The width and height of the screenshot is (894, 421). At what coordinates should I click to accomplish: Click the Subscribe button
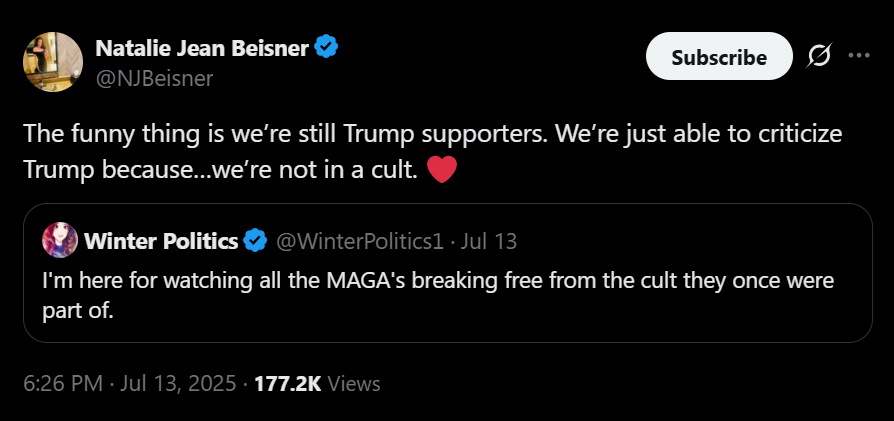[719, 56]
